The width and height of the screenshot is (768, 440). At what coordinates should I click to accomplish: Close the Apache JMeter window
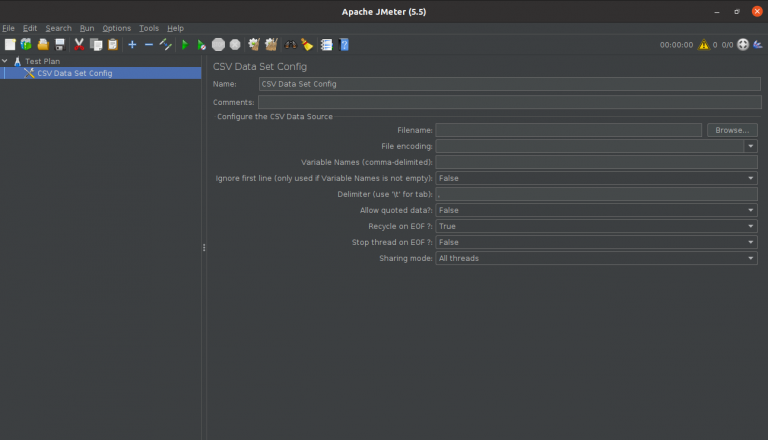click(x=757, y=11)
